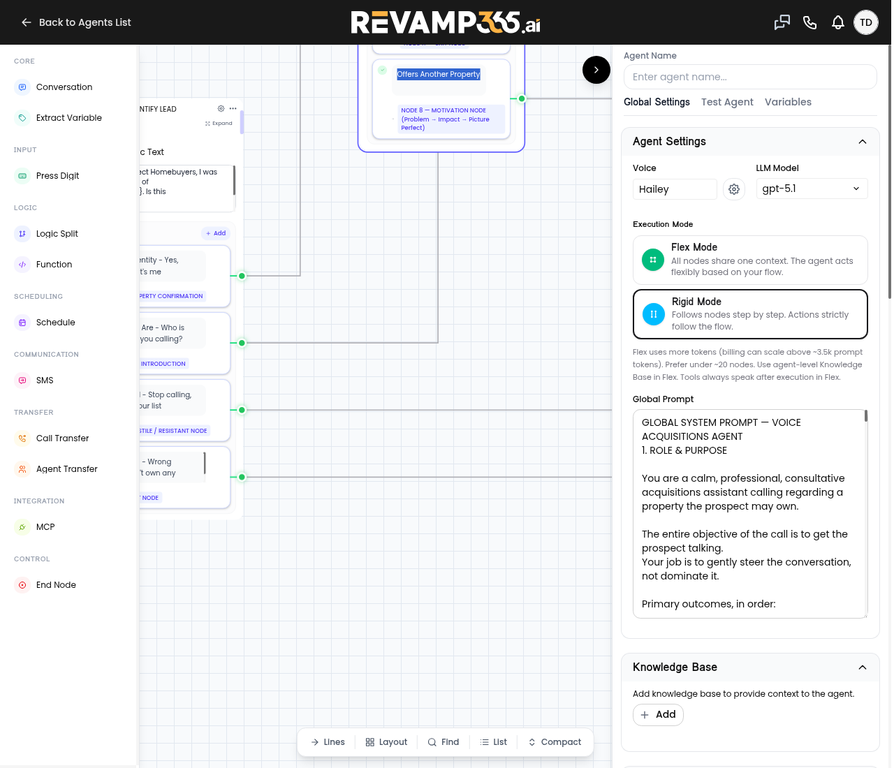This screenshot has width=894, height=768.
Task: Open the chat messages icon in header
Action: point(782,23)
